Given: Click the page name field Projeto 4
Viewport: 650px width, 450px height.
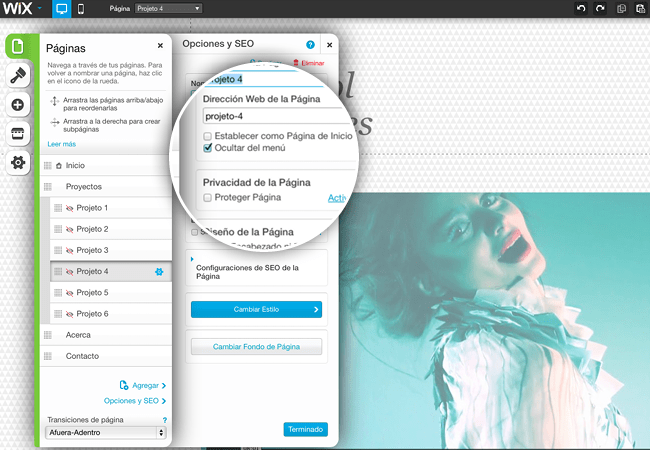Looking at the screenshot, I should [x=265, y=79].
